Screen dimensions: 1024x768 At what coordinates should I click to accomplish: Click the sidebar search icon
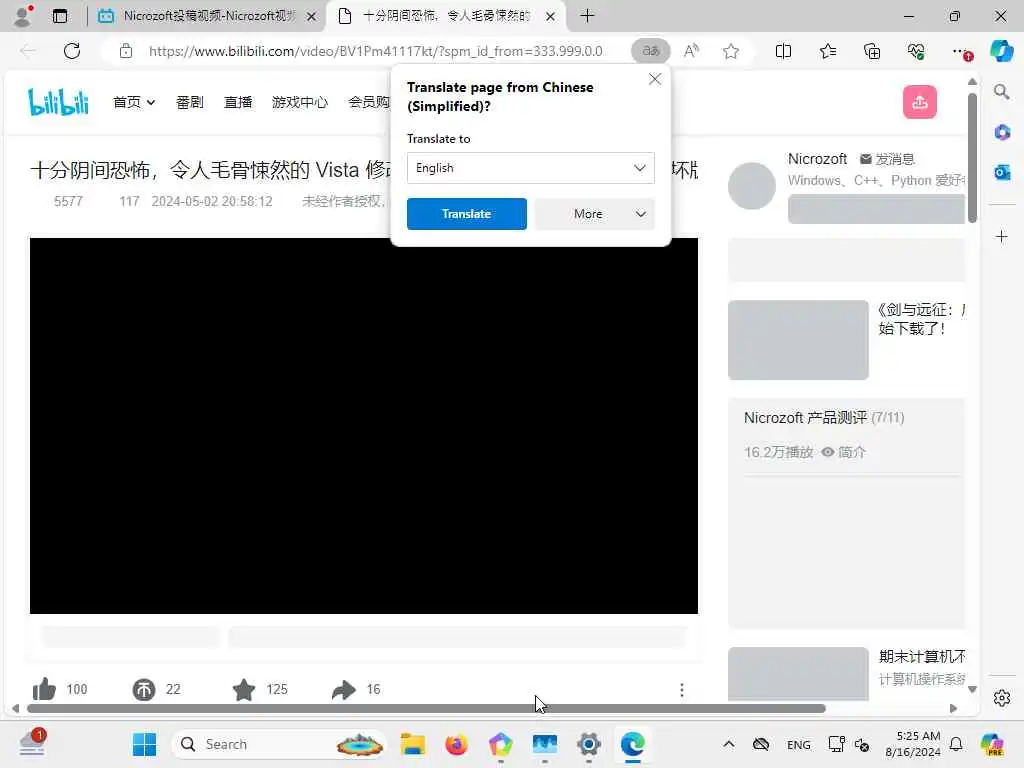(1001, 92)
